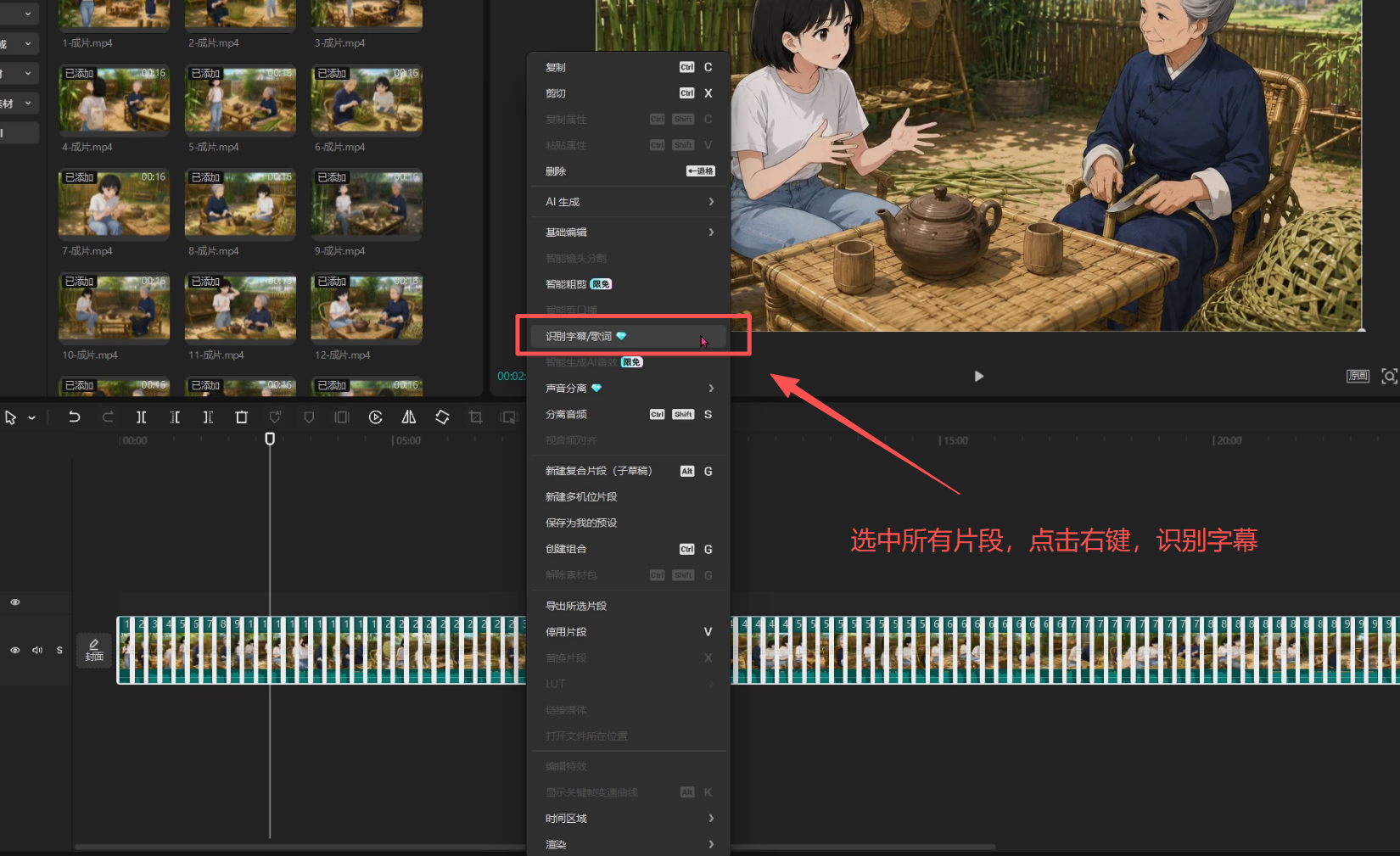Expand the 时间区域 submenu
This screenshot has width=1400, height=856.
pos(629,819)
